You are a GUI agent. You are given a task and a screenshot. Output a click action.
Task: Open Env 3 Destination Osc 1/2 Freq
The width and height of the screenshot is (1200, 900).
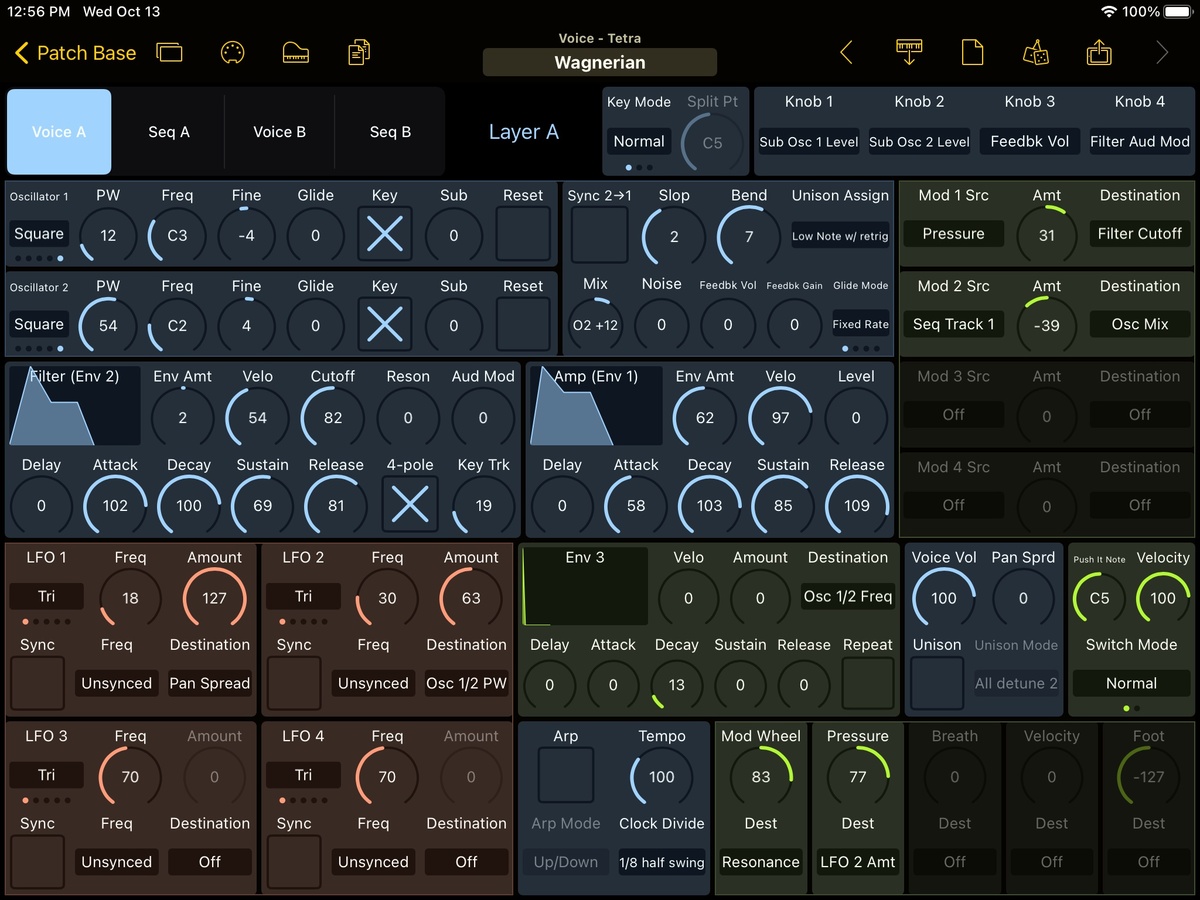[848, 596]
